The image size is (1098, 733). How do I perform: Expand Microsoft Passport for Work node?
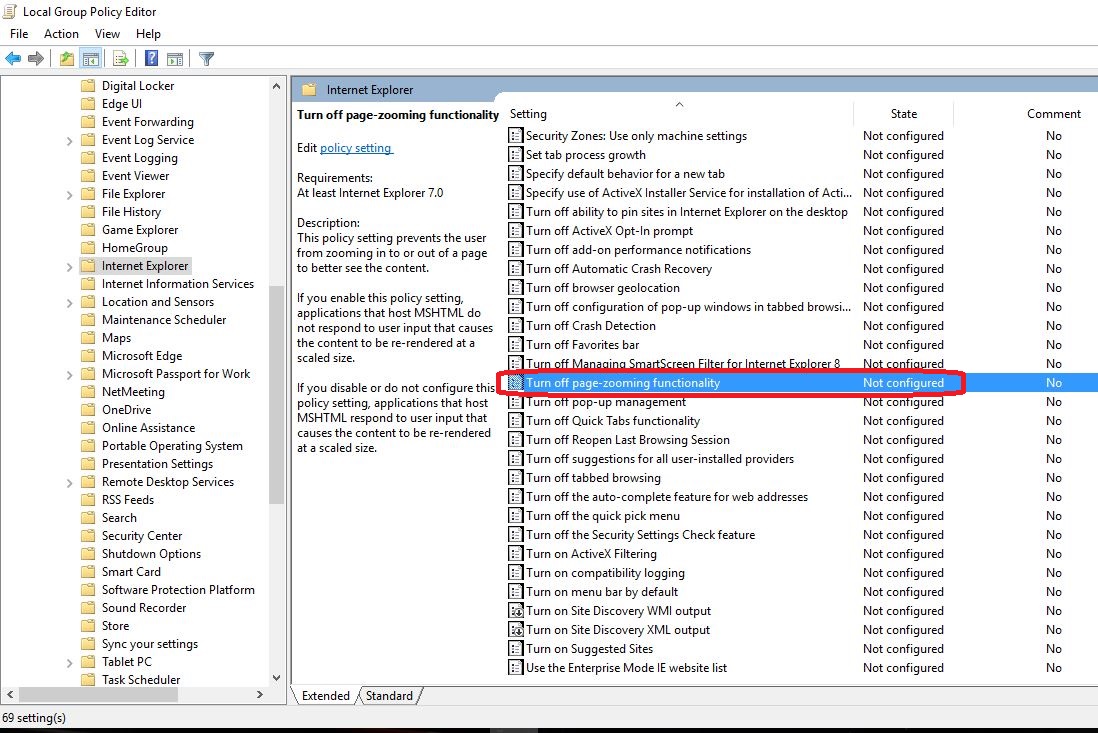69,375
